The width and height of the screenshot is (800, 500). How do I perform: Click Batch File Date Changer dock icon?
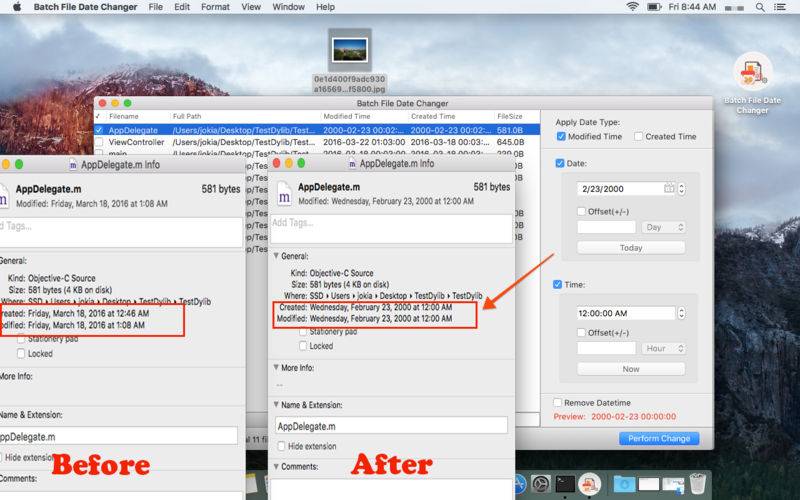tap(589, 483)
